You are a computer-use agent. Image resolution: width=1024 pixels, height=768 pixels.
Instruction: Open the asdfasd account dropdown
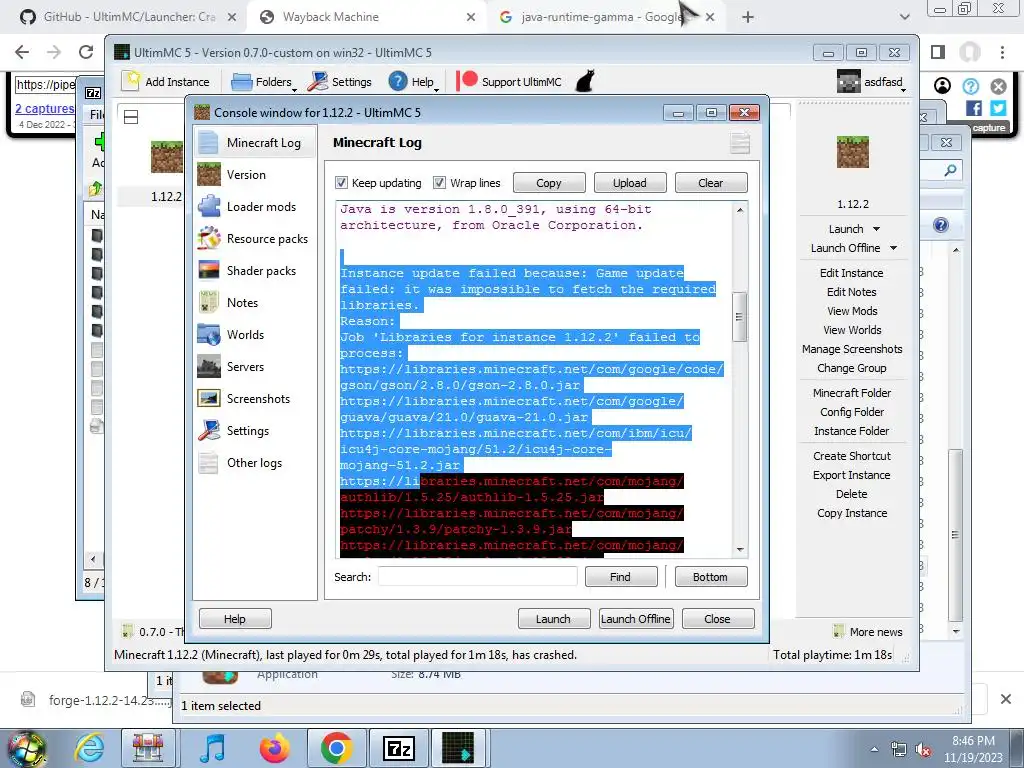click(x=872, y=82)
